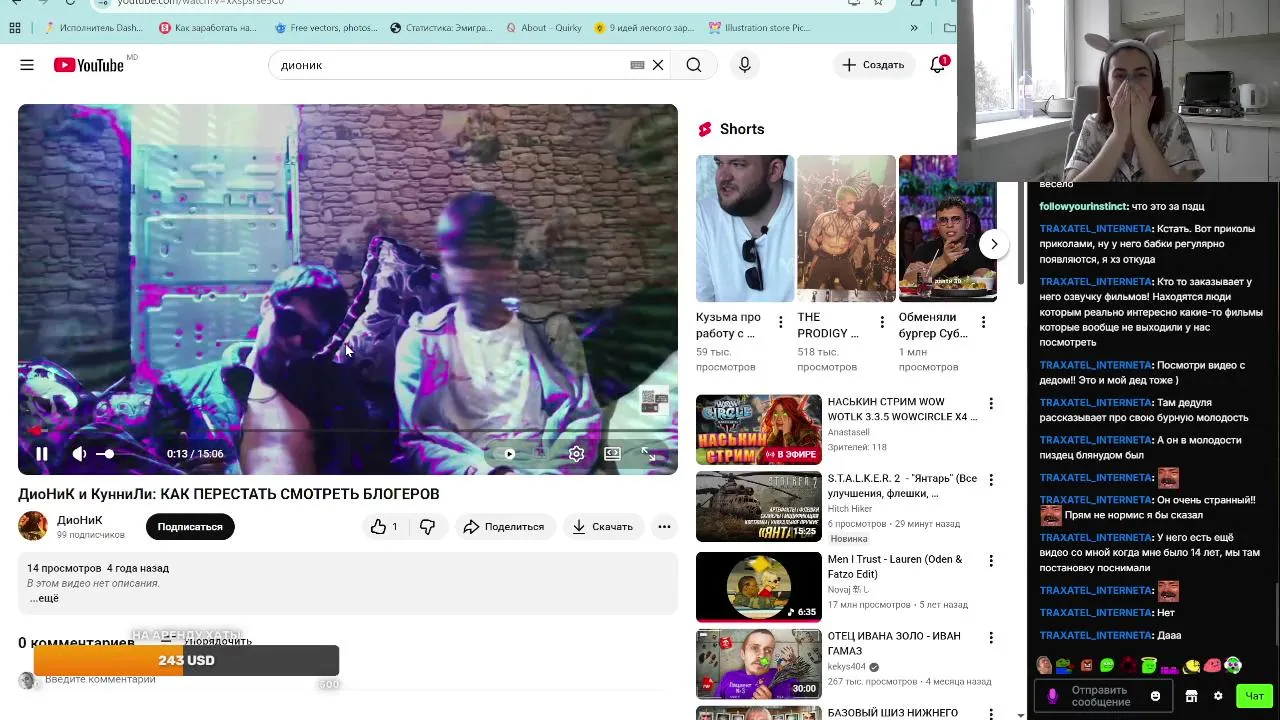
Task: Open '9 идей легкого зар...' bookmark
Action: pos(645,28)
